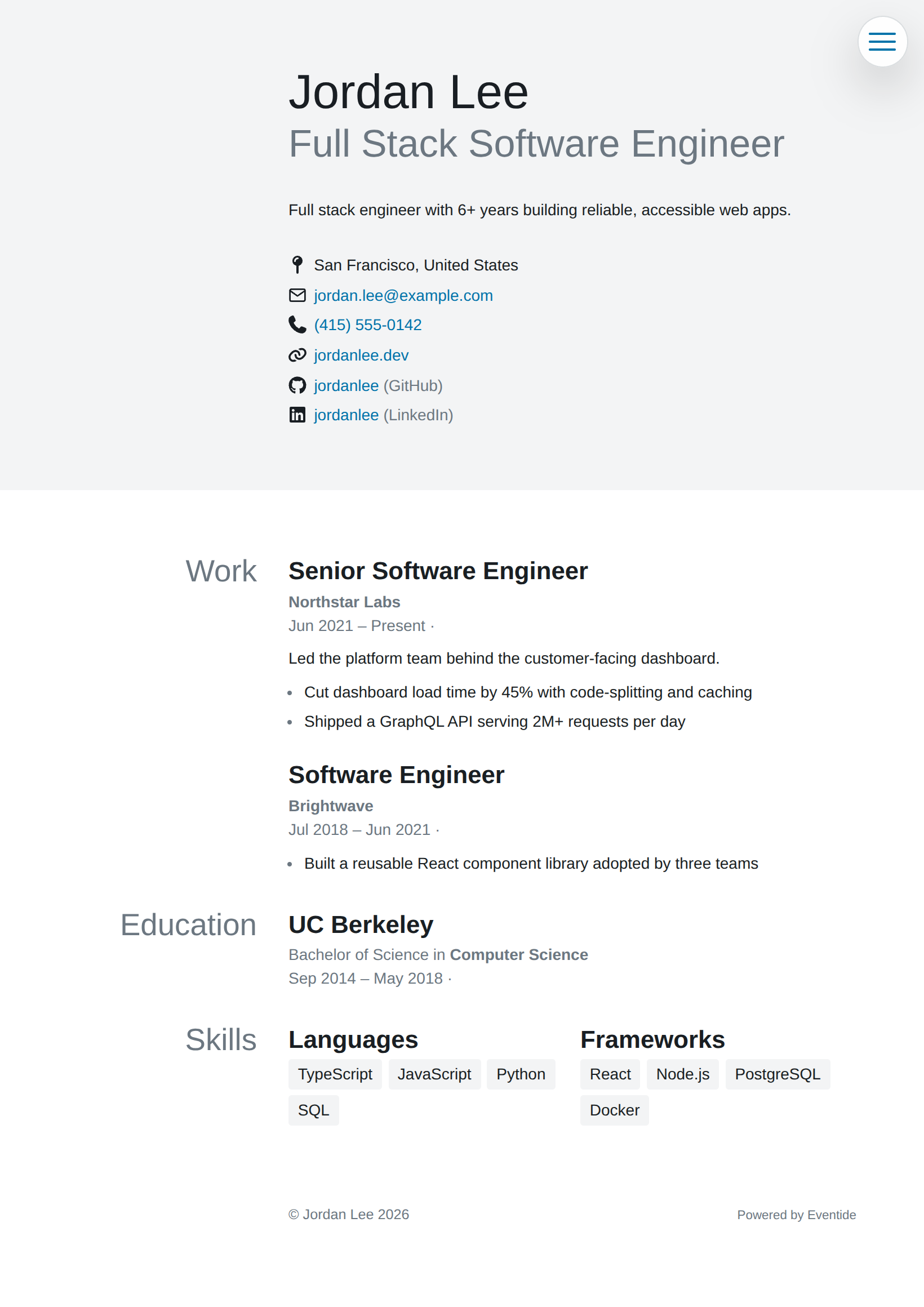Click the Docker skill tag
924x1307 pixels.
[614, 1110]
